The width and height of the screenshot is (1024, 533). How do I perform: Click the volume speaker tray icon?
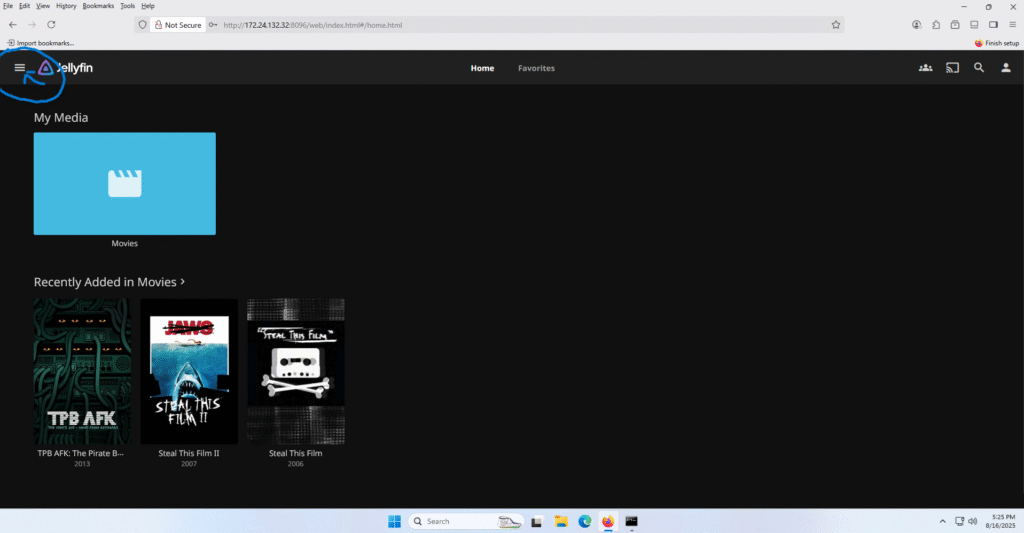[x=972, y=521]
